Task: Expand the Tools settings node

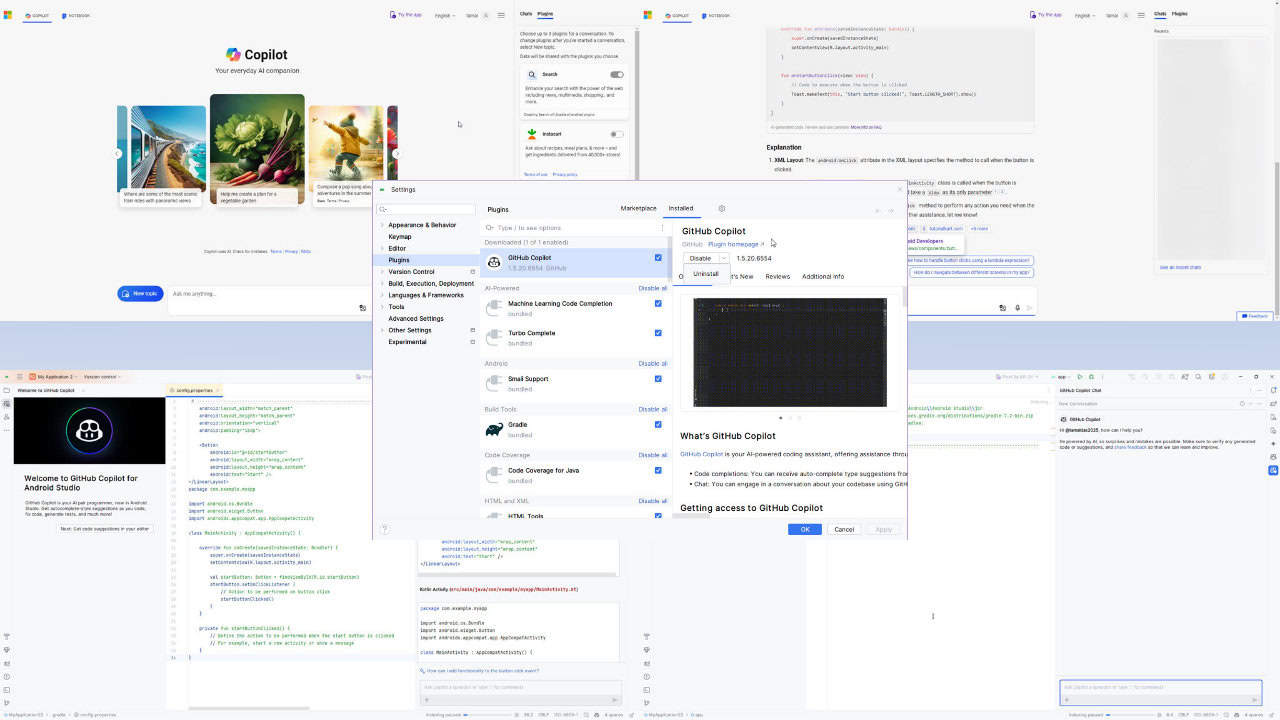Action: [x=382, y=307]
